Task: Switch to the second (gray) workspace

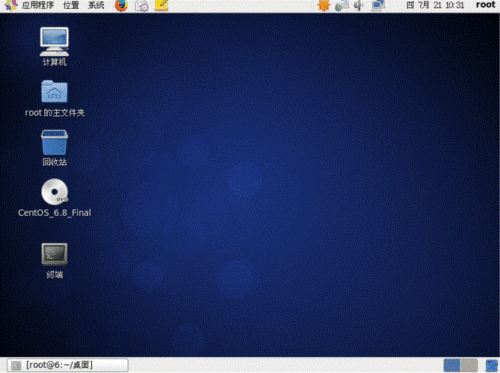Action: click(469, 365)
